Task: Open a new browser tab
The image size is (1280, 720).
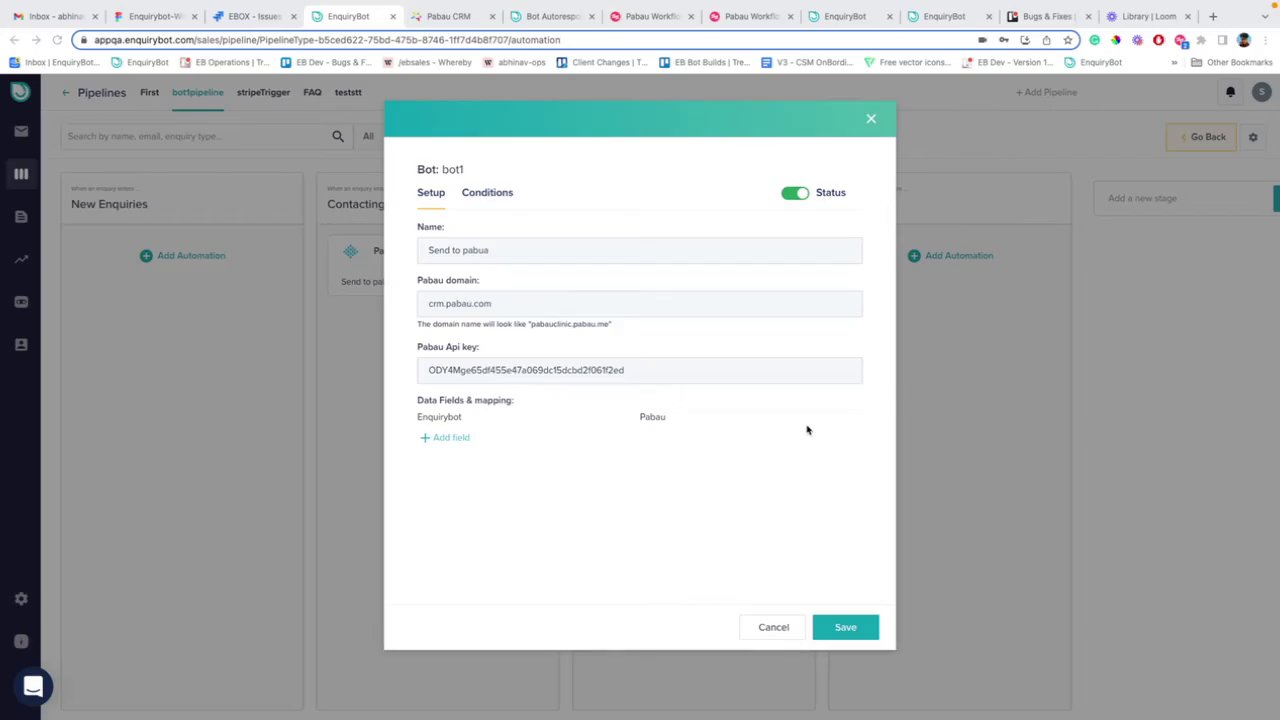Action: click(x=1213, y=16)
